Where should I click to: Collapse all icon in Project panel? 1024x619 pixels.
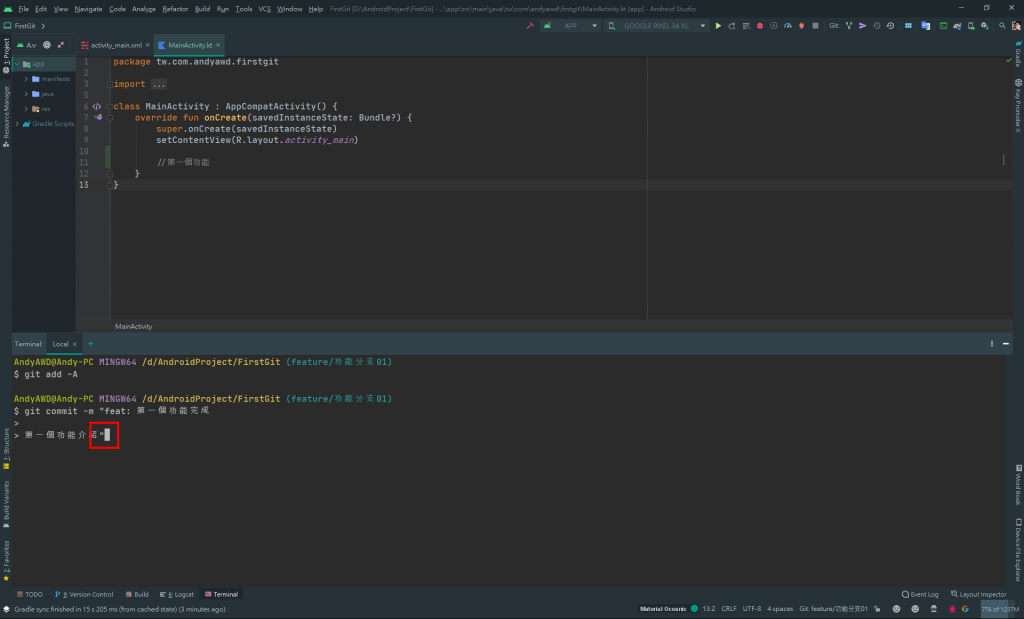(61, 45)
